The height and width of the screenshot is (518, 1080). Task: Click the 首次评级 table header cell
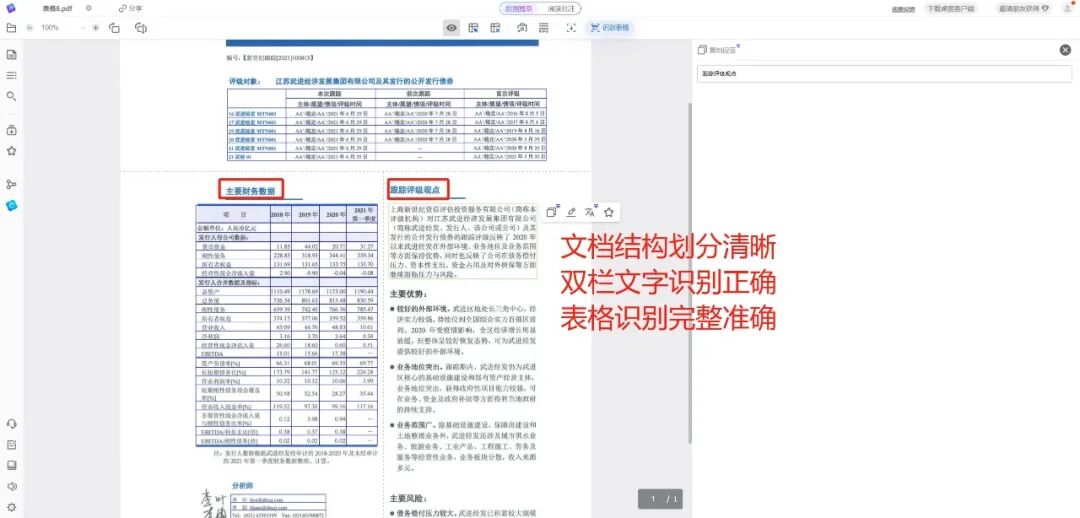click(x=508, y=92)
